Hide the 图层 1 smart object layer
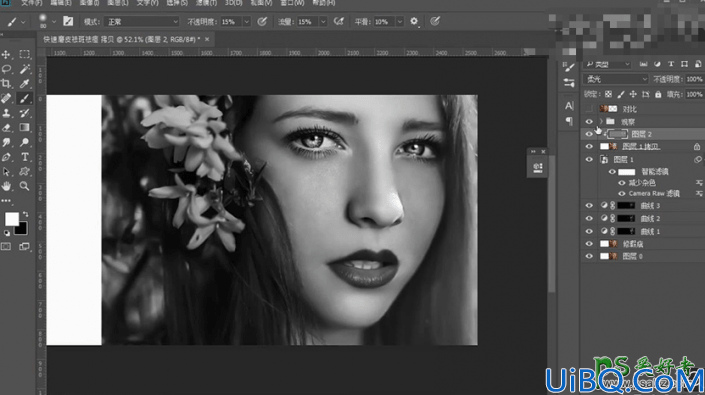 [x=589, y=160]
